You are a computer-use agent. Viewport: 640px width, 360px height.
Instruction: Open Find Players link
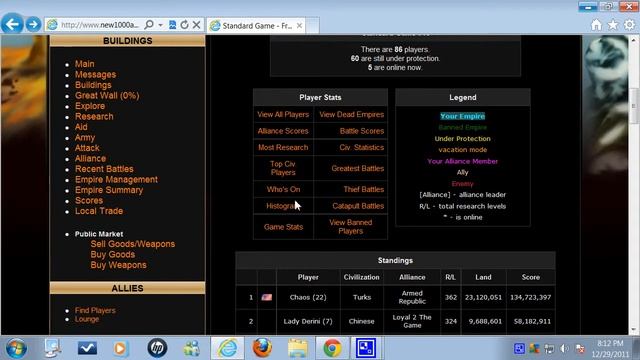tap(95, 311)
